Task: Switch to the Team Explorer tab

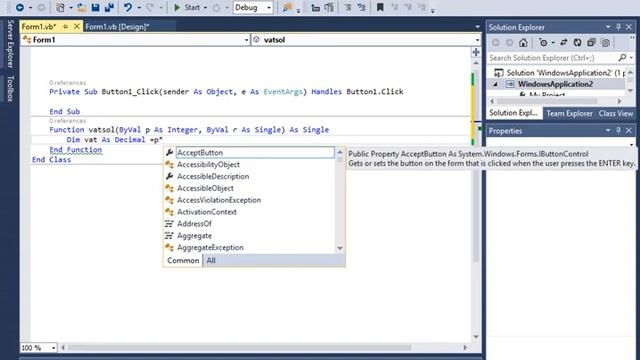Action: pos(569,113)
